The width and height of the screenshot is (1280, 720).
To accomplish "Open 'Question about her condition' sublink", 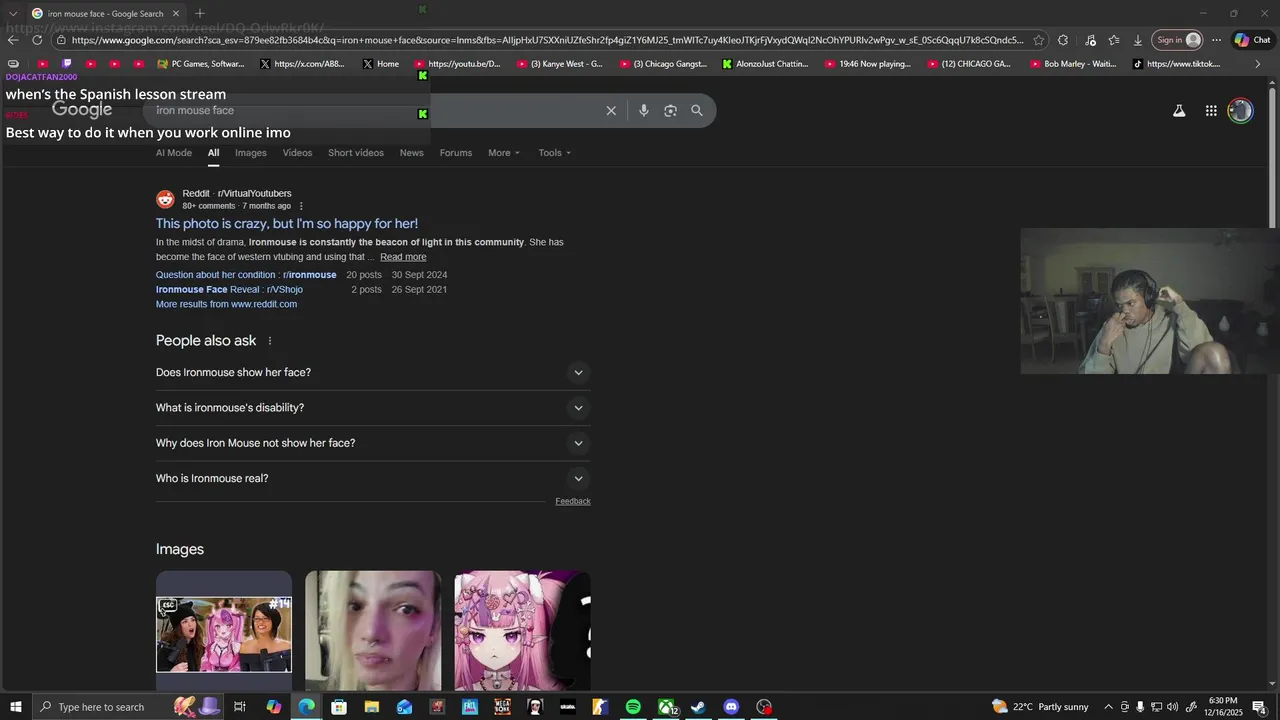I will (x=246, y=275).
